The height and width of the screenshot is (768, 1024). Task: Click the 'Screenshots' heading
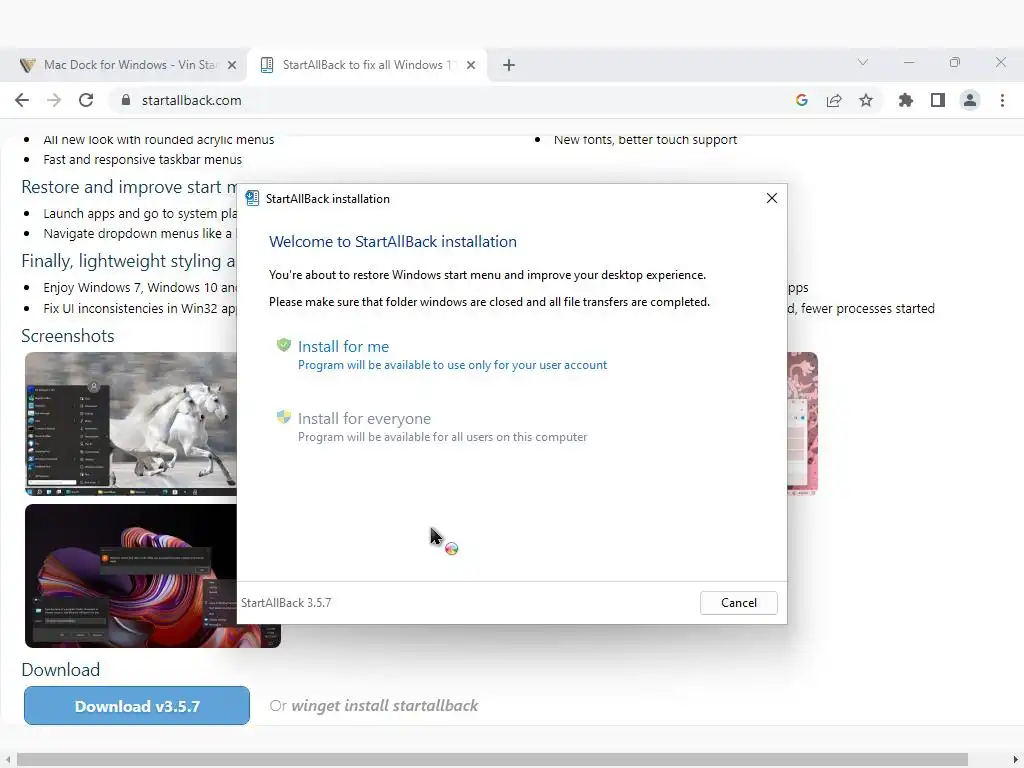(x=68, y=336)
